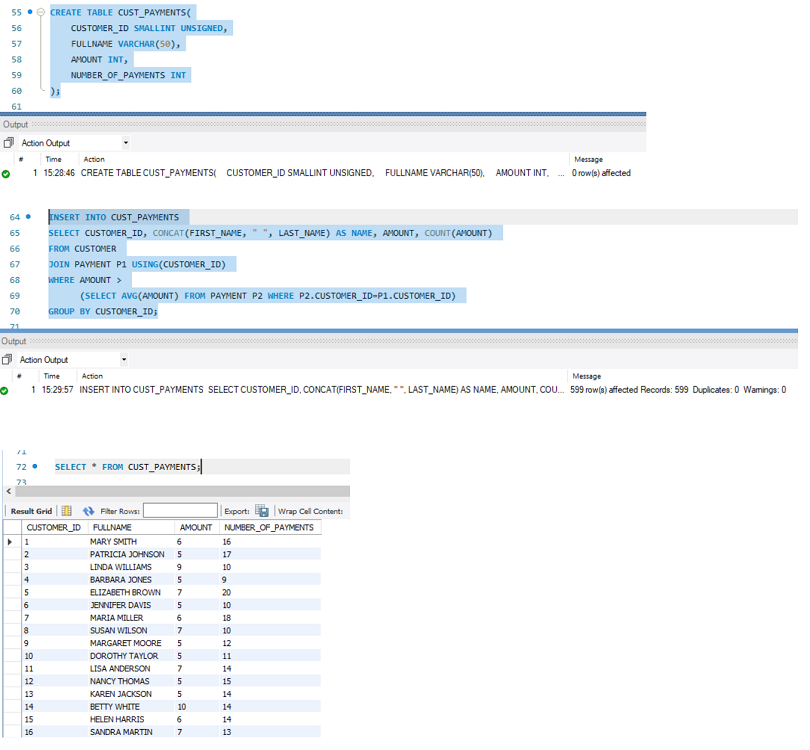Sort by the NUMBER_OF_PAYMENTS column header
This screenshot has width=810, height=750.
coord(269,527)
